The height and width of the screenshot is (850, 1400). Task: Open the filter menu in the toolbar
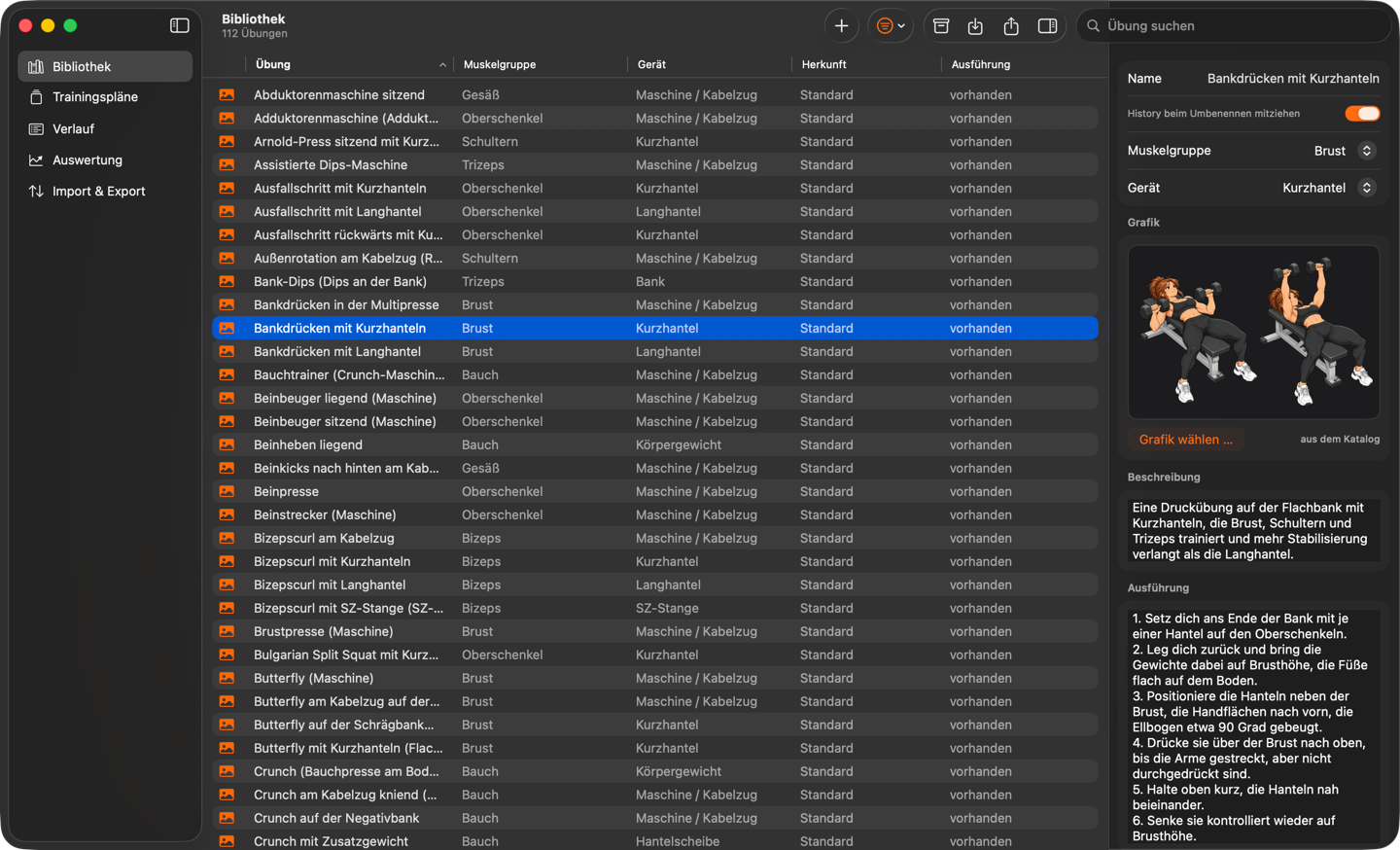[891, 26]
